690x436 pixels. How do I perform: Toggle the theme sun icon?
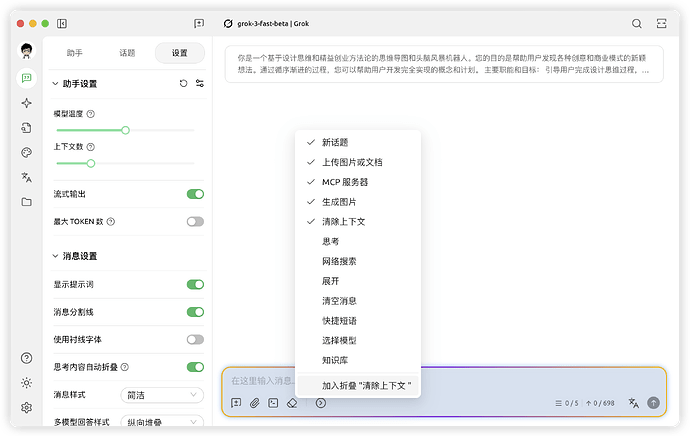tap(26, 383)
